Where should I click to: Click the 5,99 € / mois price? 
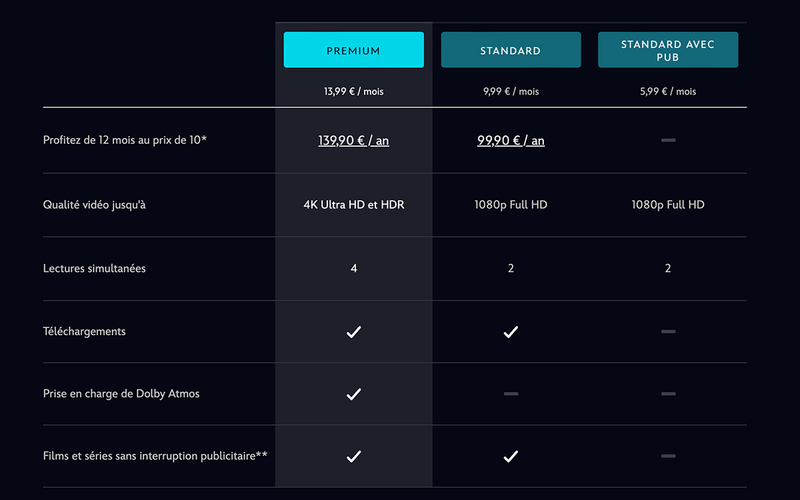click(x=667, y=91)
